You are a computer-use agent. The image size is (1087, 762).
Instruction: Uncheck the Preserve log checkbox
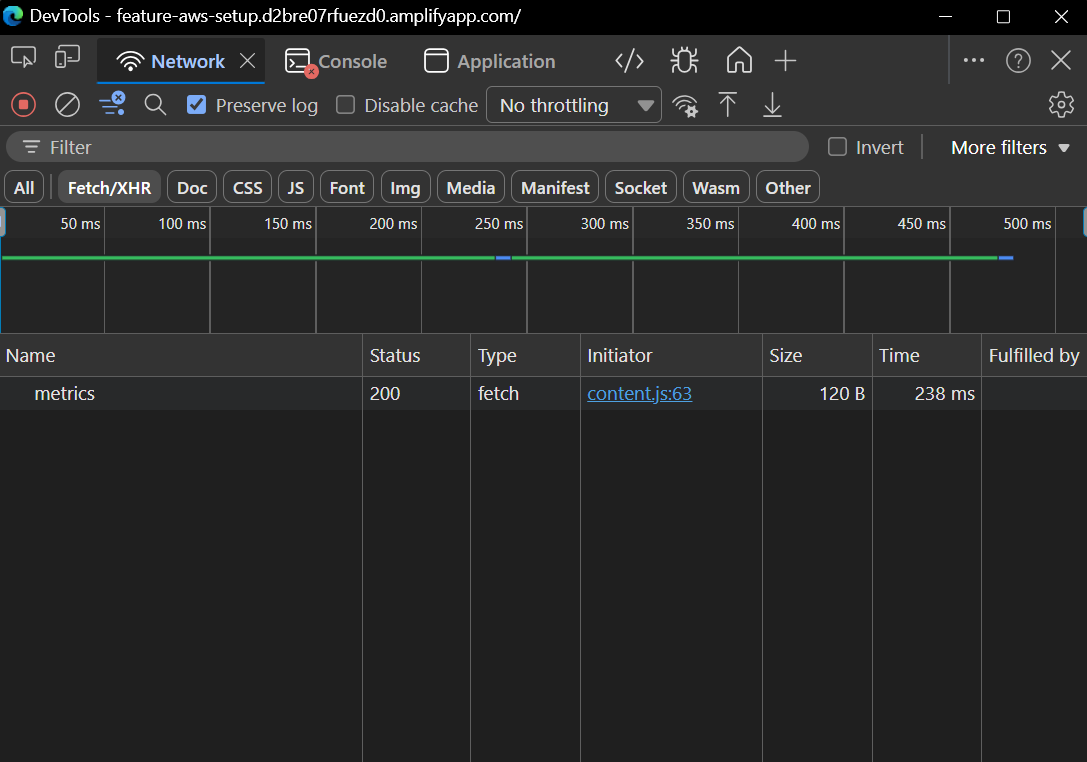click(x=196, y=105)
